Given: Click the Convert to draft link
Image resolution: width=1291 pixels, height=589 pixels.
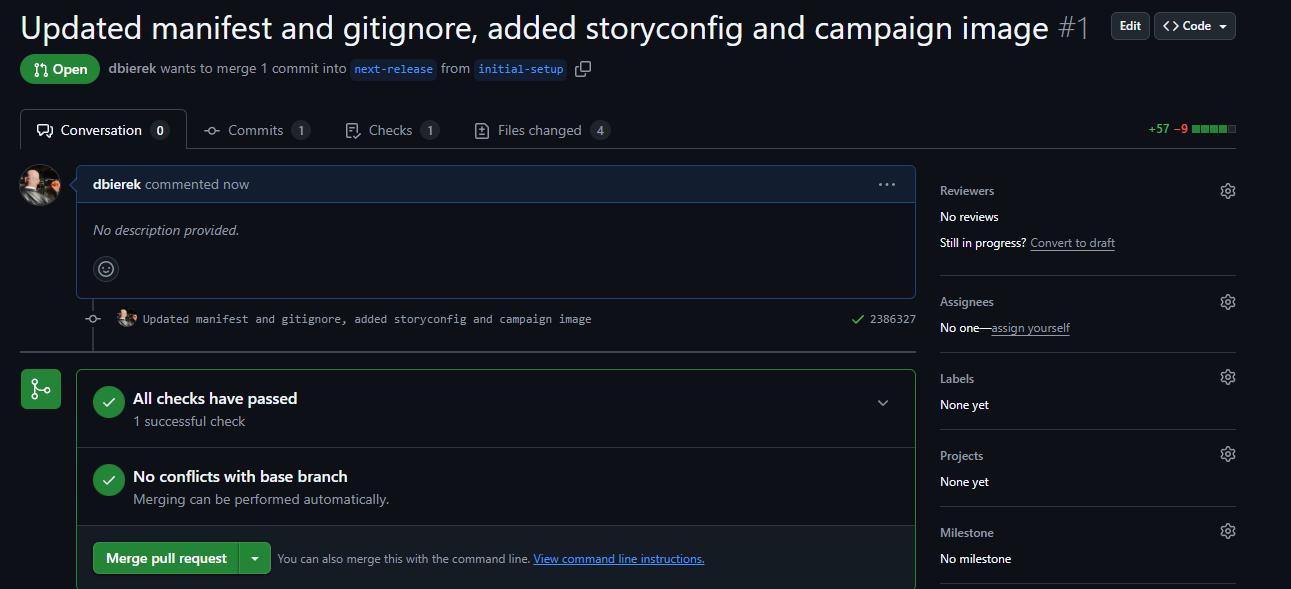Looking at the screenshot, I should coord(1072,243).
